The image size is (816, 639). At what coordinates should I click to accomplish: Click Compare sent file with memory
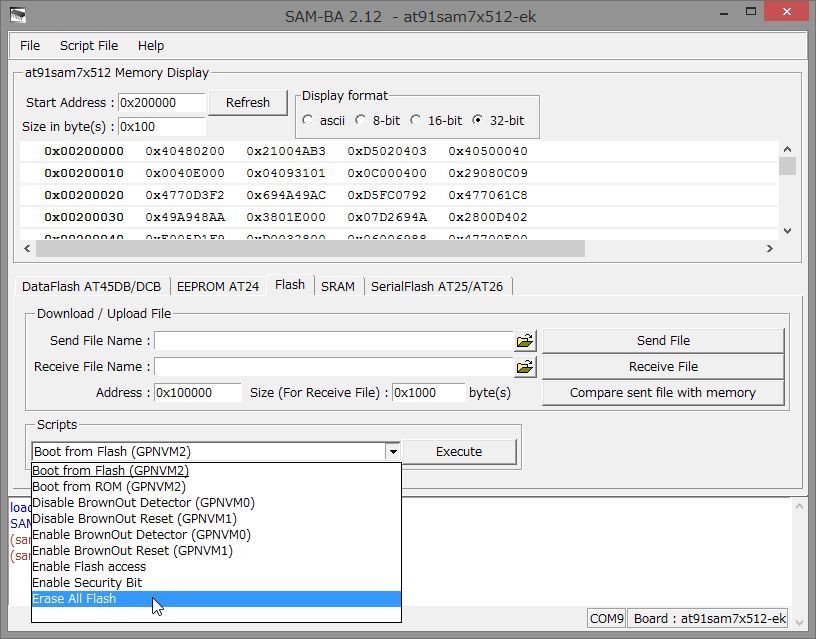click(x=663, y=393)
